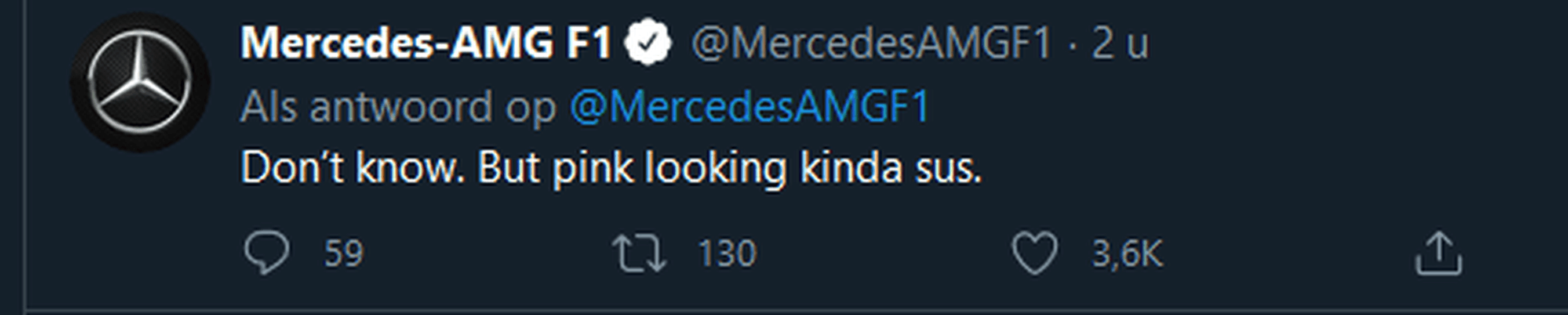Click the separator dot before the timestamp

click(x=1072, y=45)
